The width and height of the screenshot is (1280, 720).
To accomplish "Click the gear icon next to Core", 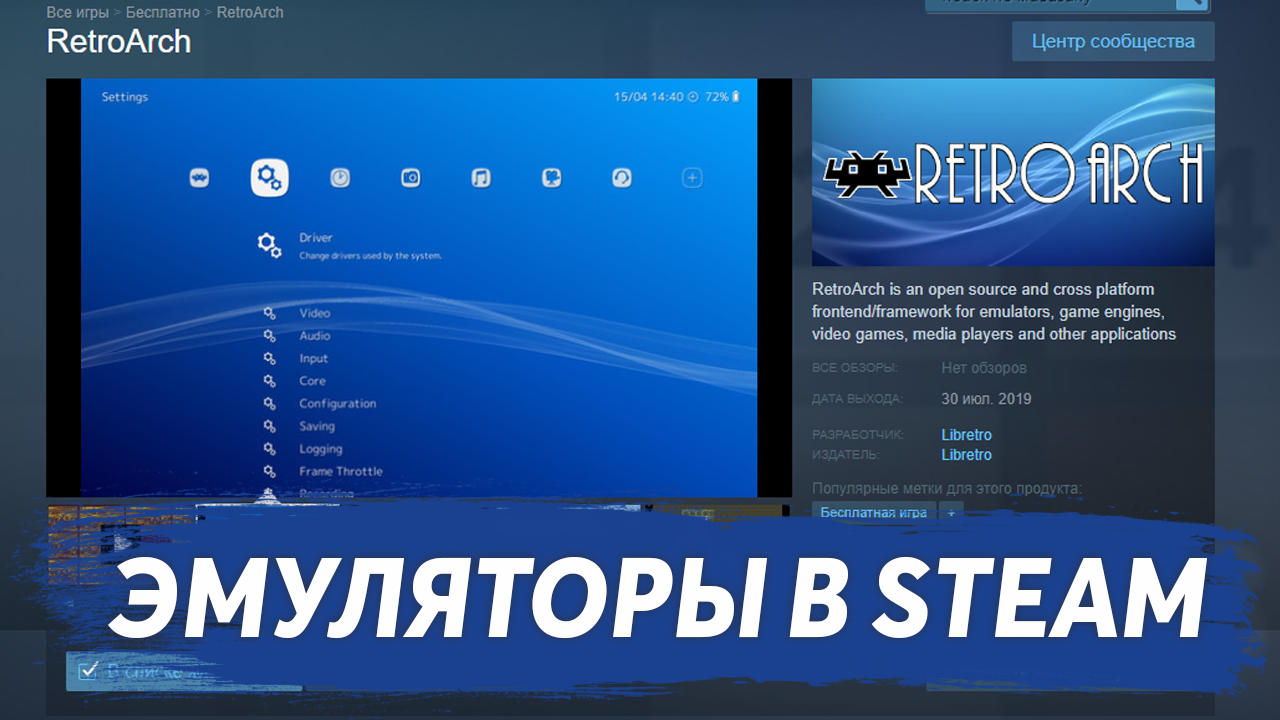I will (269, 381).
